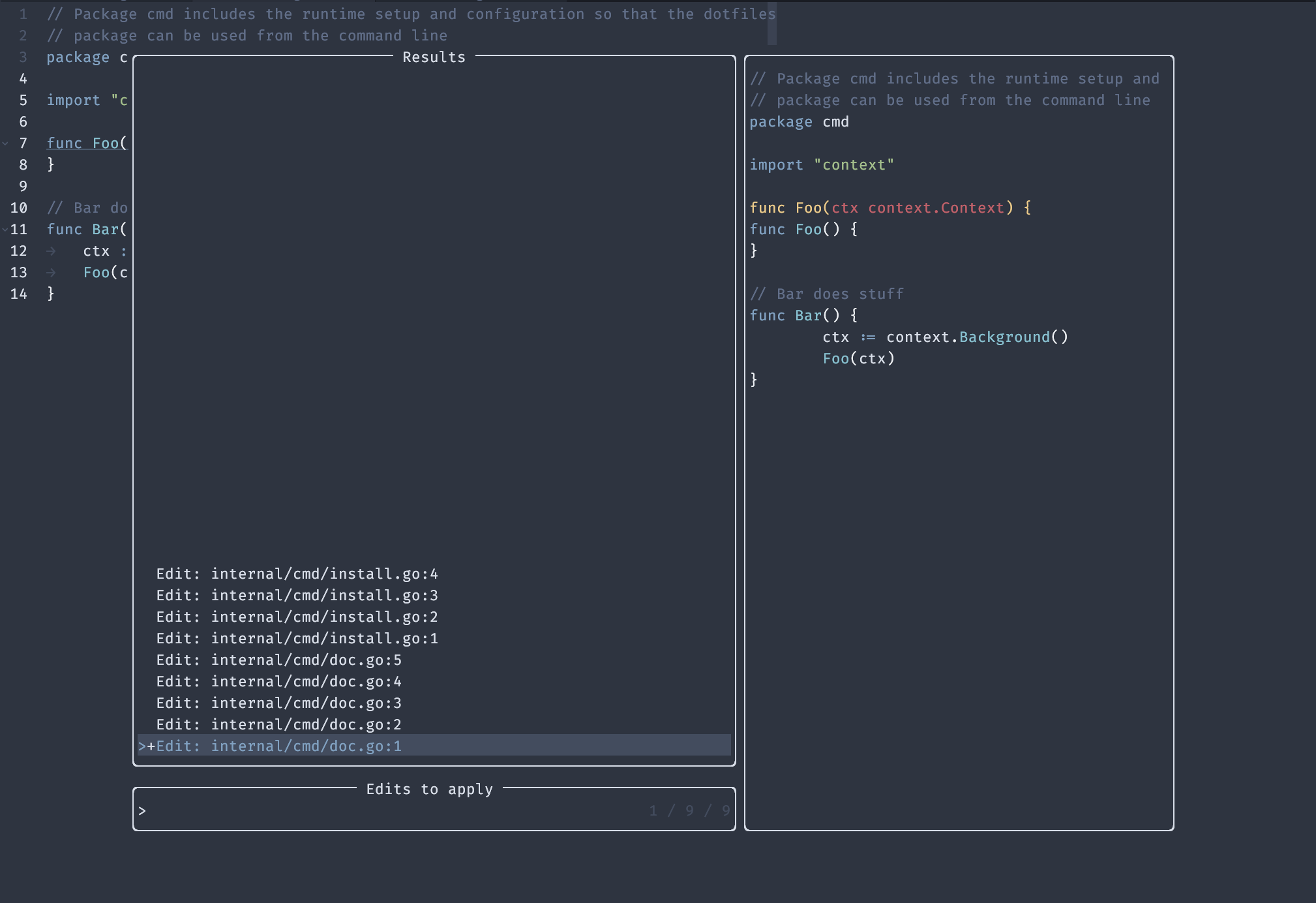
Task: Select the Edit internal/cmd/install.go:4 result
Action: coord(297,574)
